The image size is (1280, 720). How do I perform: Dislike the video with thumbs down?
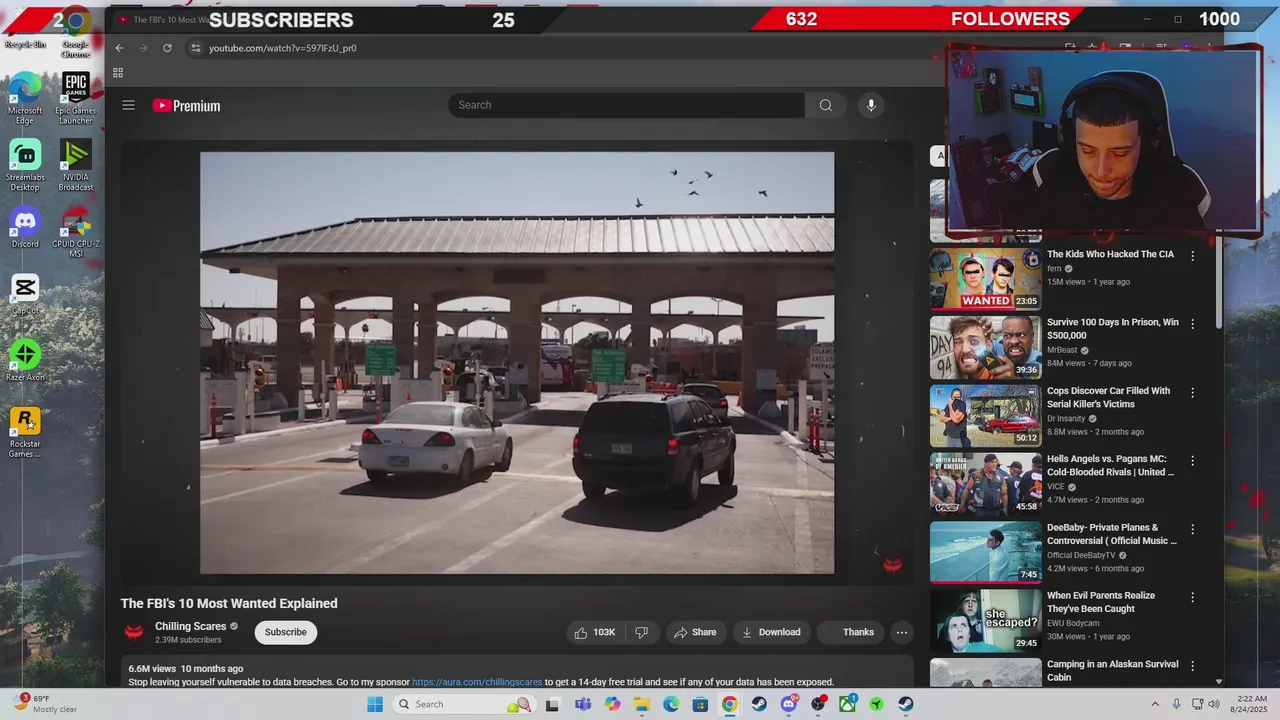(641, 632)
